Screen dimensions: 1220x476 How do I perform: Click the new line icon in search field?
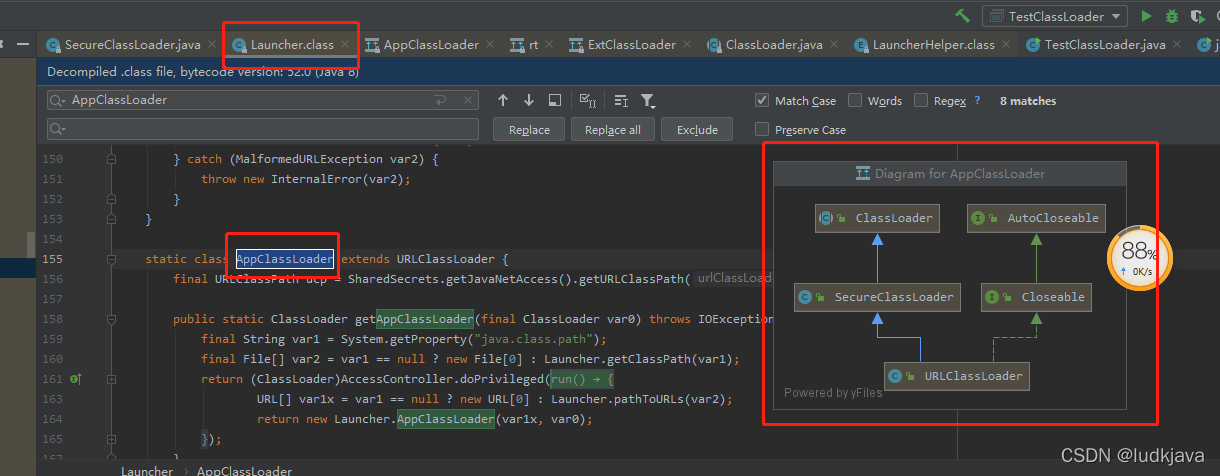click(440, 101)
